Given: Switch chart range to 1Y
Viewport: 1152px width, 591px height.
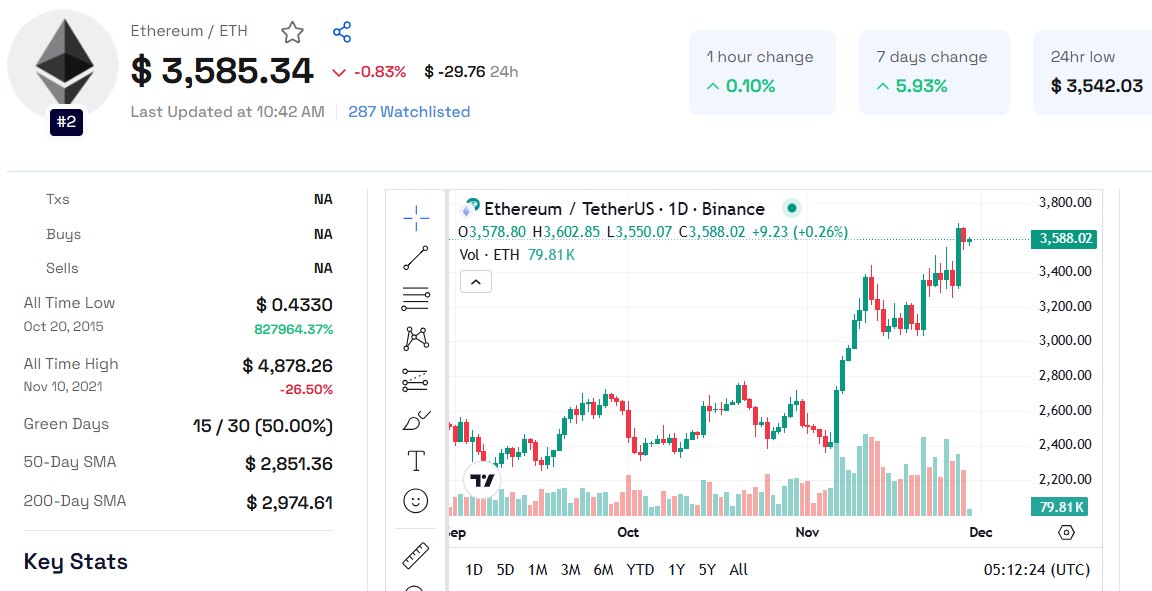Looking at the screenshot, I should (x=676, y=570).
